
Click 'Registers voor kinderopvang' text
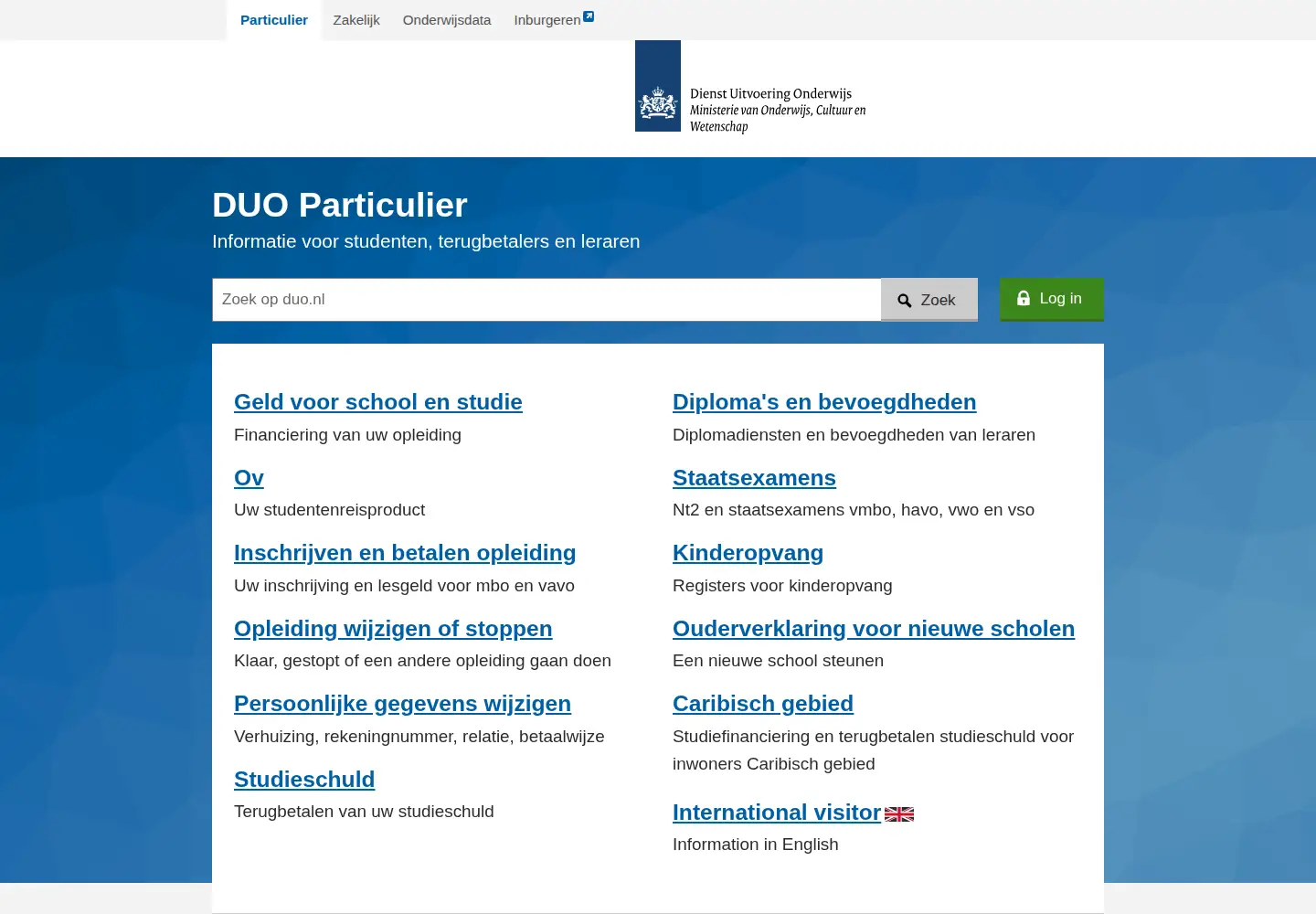(x=782, y=586)
